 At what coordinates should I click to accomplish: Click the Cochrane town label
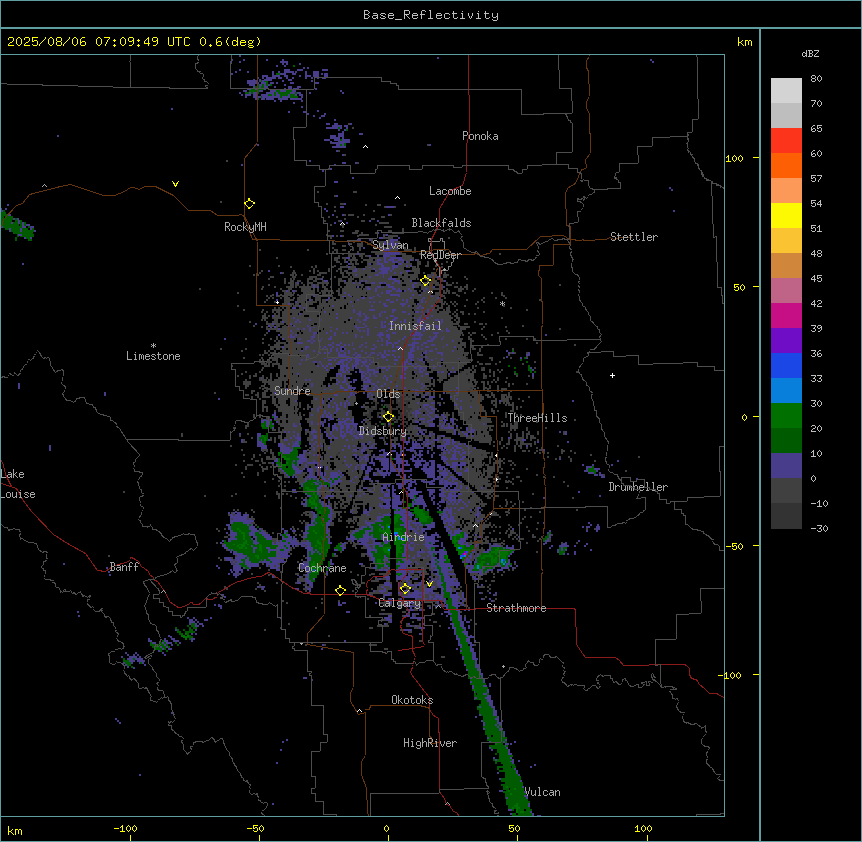pos(322,568)
